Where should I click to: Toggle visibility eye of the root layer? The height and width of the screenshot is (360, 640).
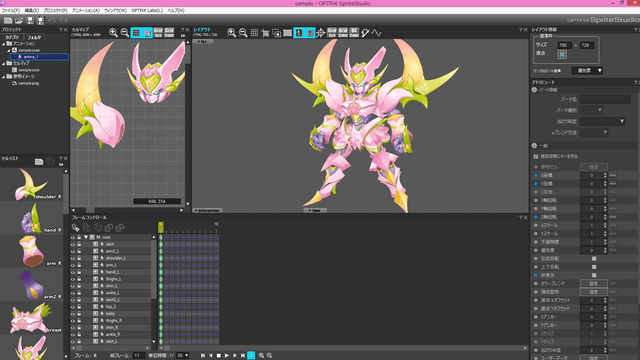[73, 237]
